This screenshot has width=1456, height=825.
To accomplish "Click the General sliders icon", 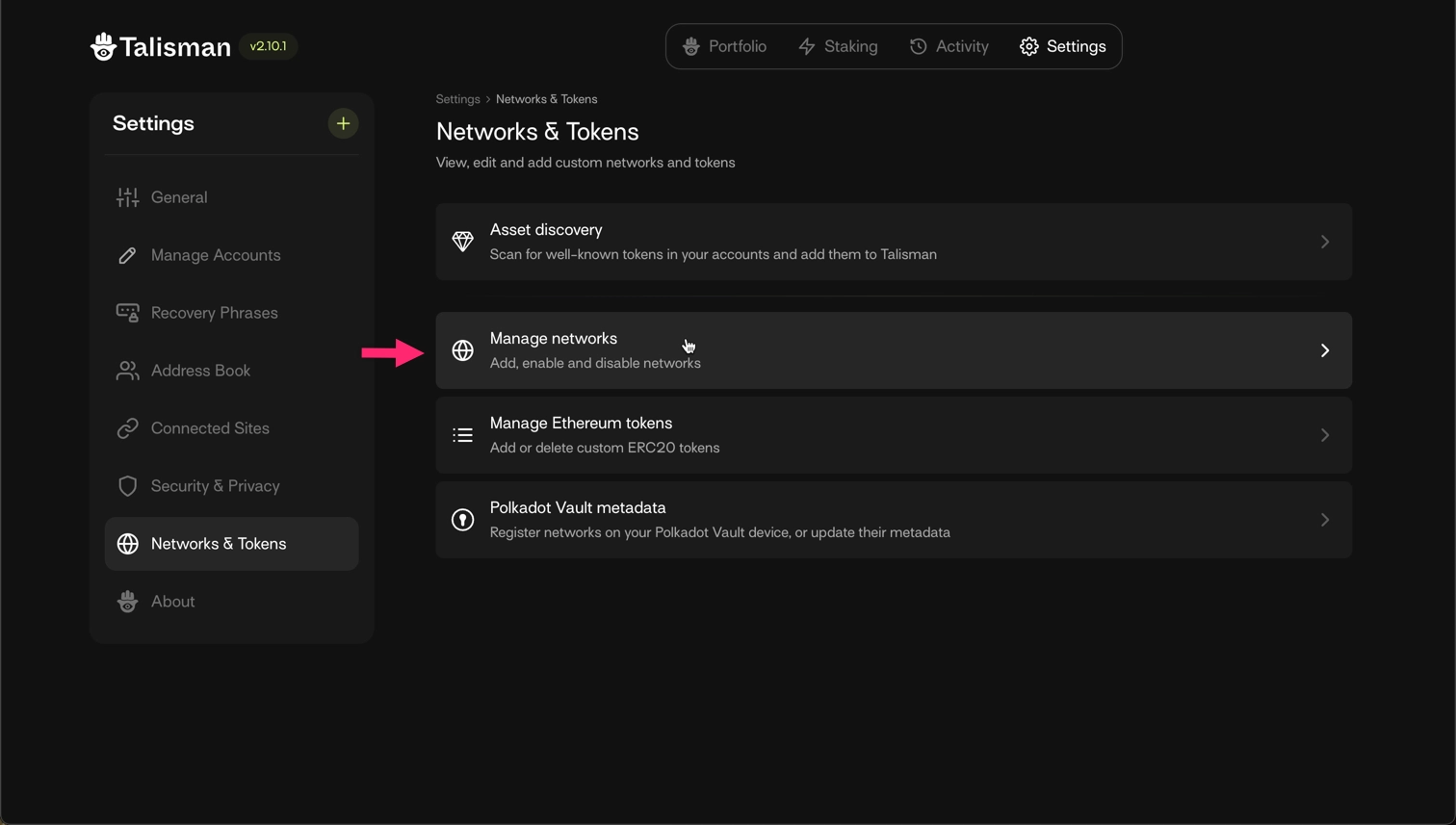I will coord(127,197).
